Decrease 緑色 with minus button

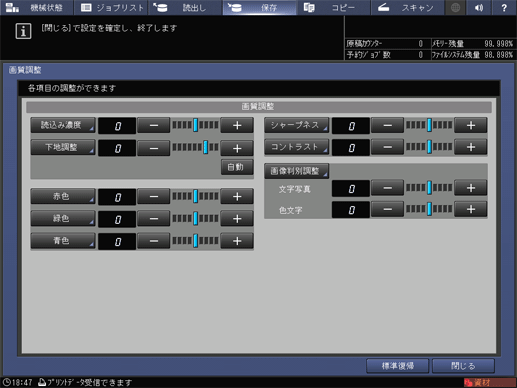(x=154, y=219)
